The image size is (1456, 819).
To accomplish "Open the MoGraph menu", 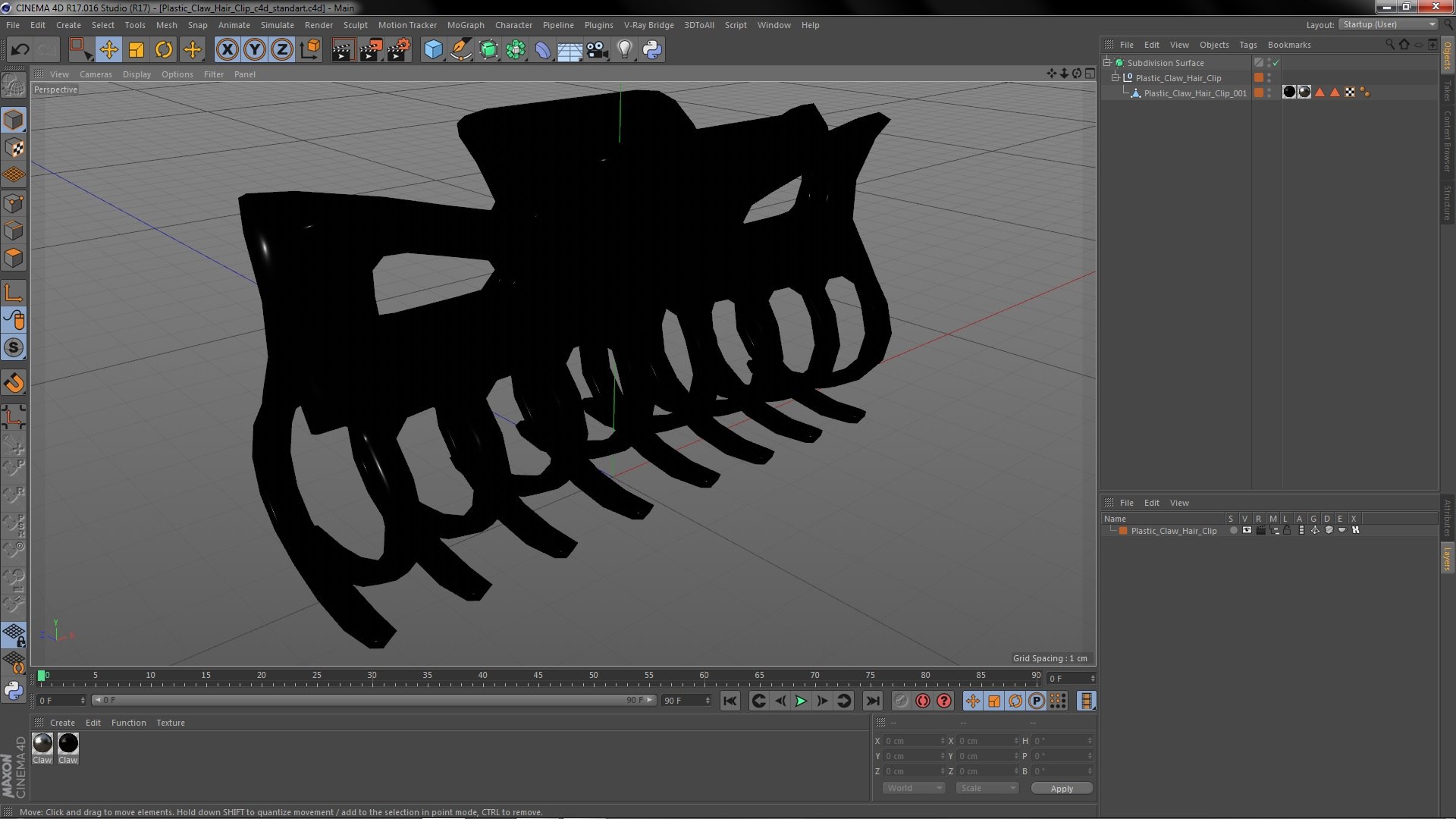I will click(465, 25).
